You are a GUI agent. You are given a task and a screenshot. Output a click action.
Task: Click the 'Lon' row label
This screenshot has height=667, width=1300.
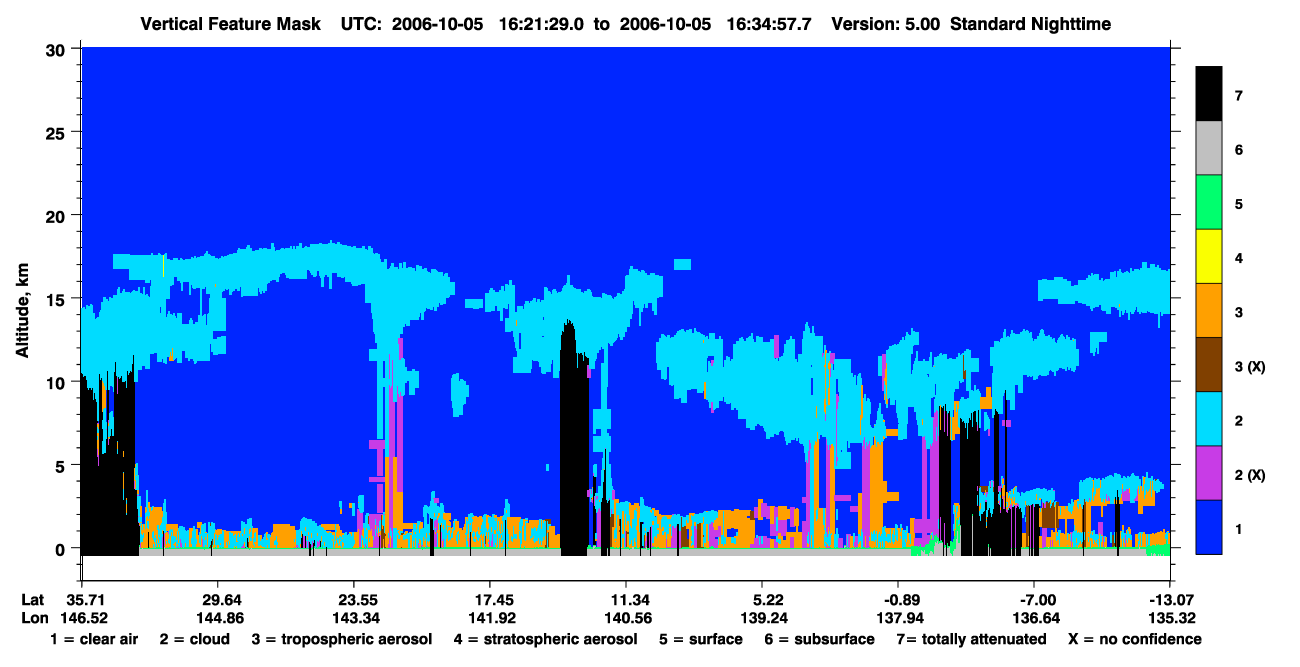coord(33,618)
